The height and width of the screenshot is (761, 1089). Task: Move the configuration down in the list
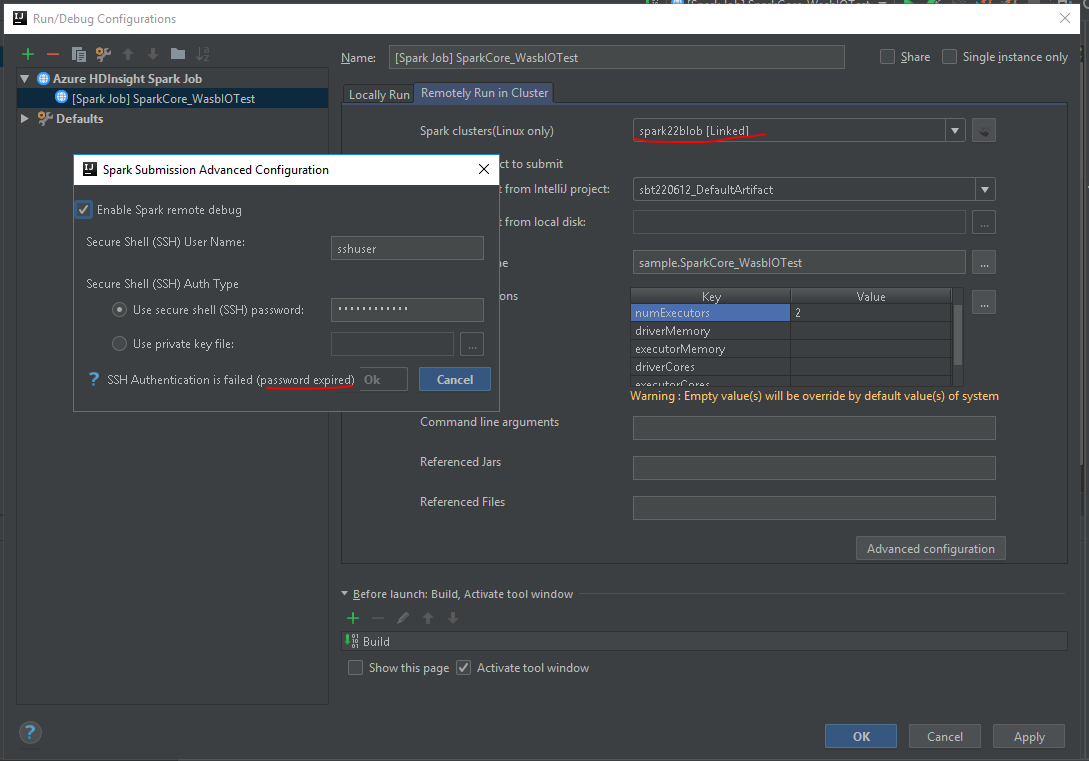tap(153, 54)
